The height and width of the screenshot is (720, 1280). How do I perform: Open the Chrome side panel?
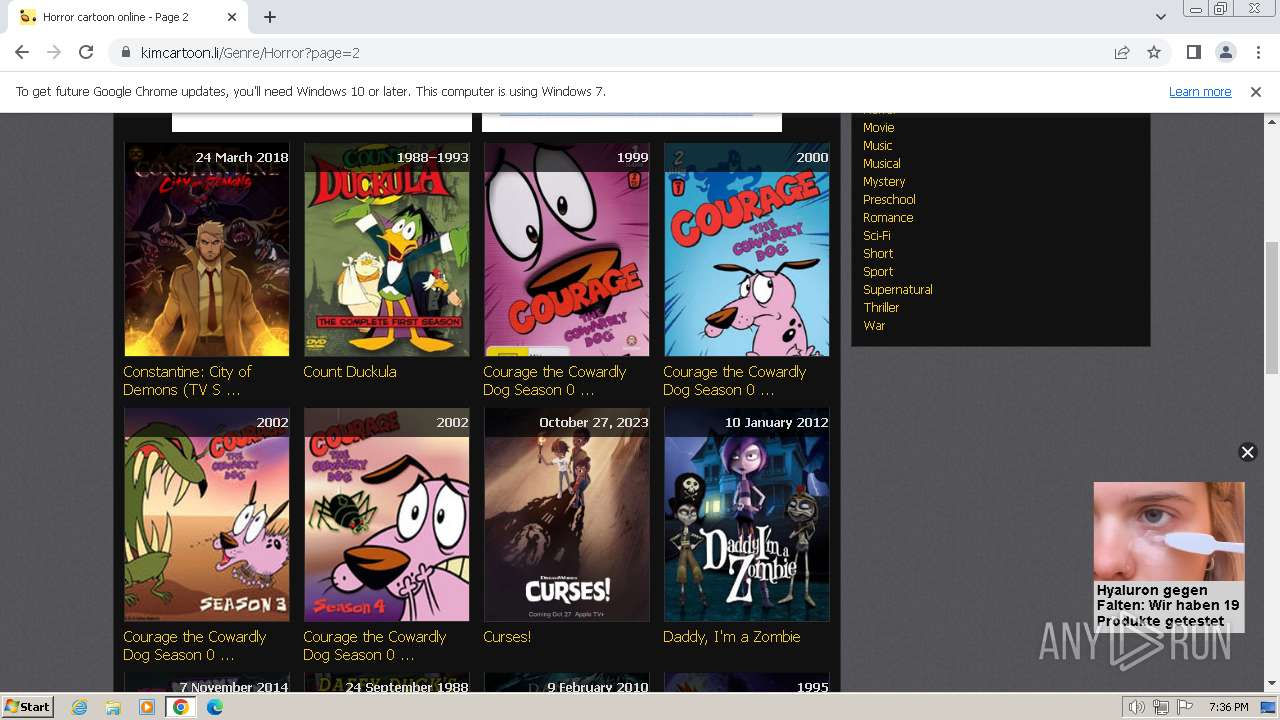[x=1193, y=52]
